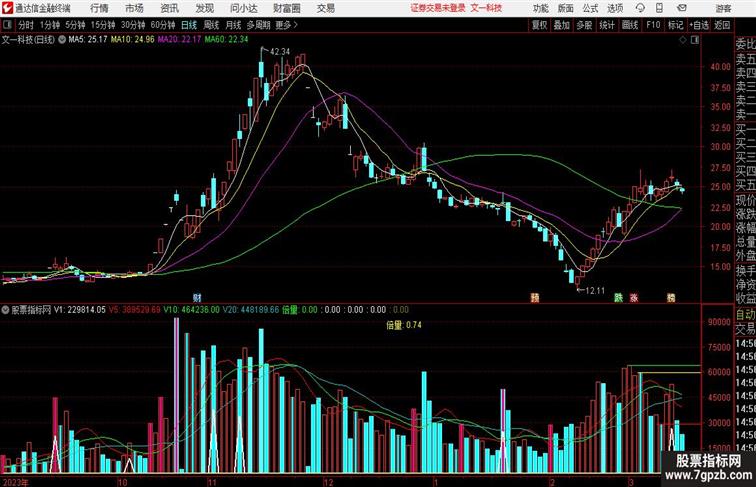Switch to 分时 chart tab
This screenshot has height=487, width=756.
coord(26,25)
